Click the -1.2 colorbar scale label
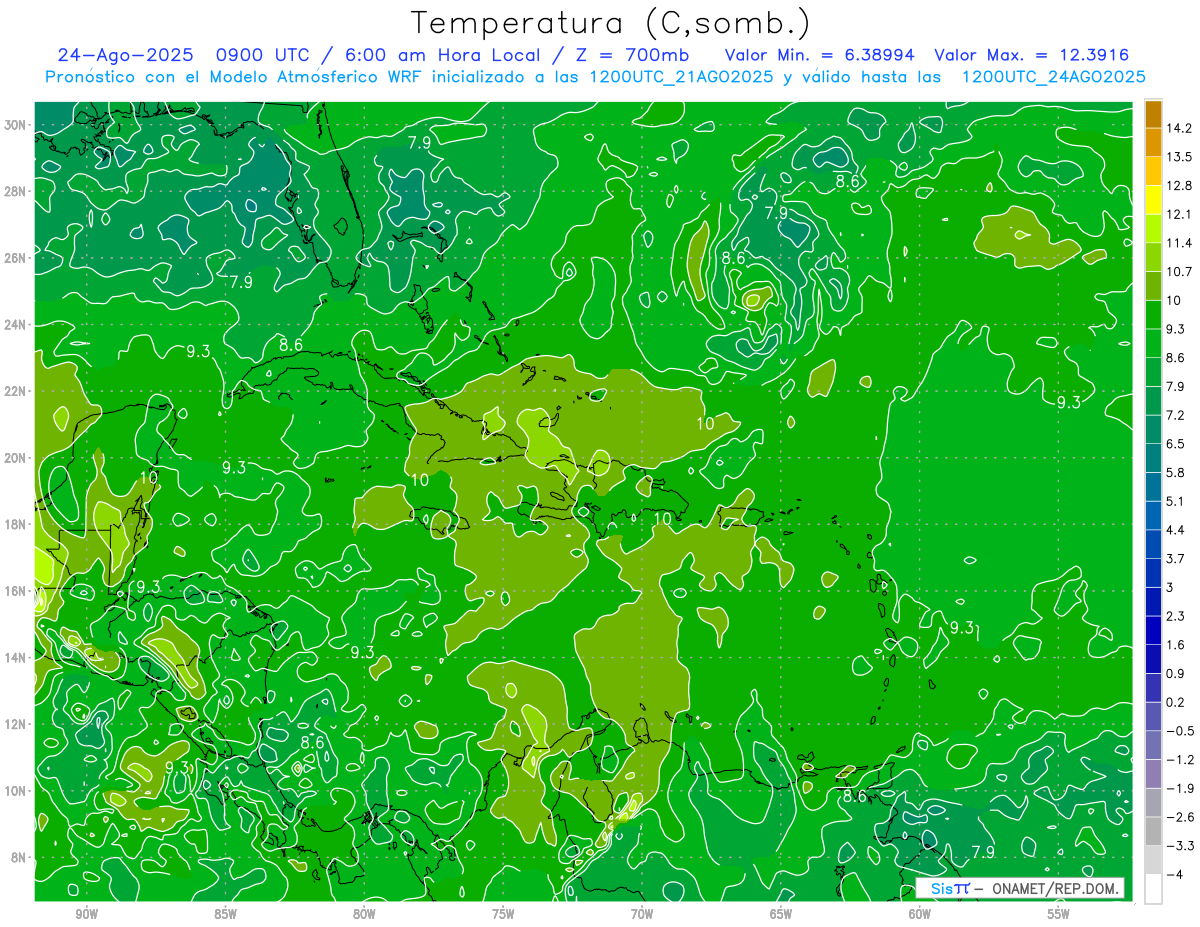Screen dimensions: 1200x927 pos(1181,760)
